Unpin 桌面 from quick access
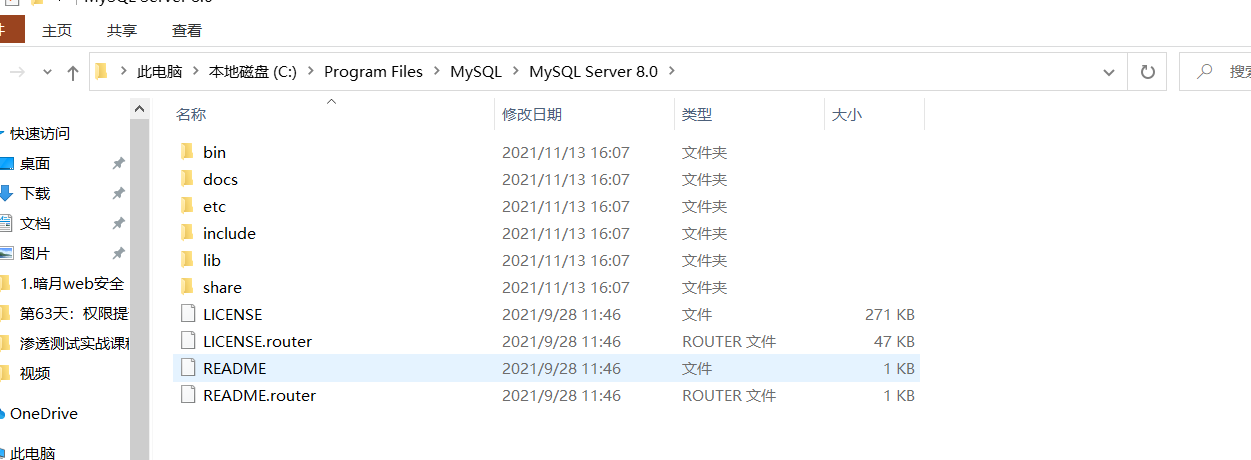This screenshot has width=1251, height=460. coord(118,164)
